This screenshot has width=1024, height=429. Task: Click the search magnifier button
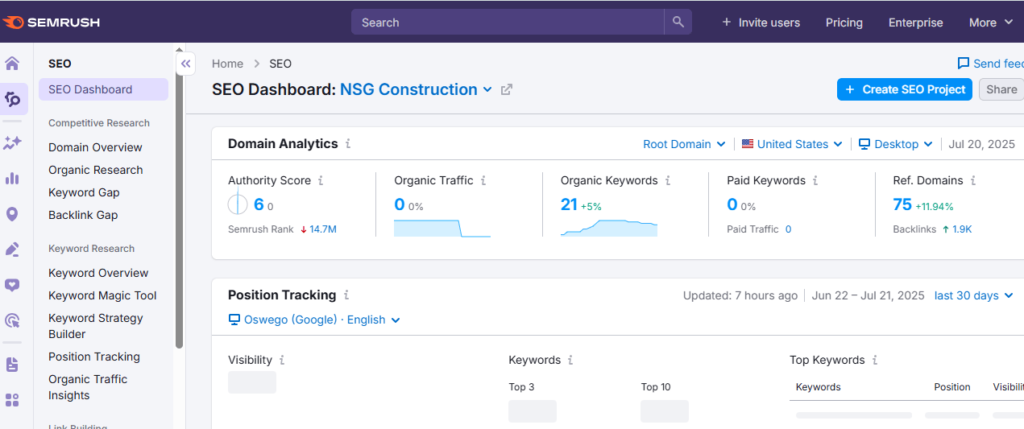pyautogui.click(x=678, y=22)
